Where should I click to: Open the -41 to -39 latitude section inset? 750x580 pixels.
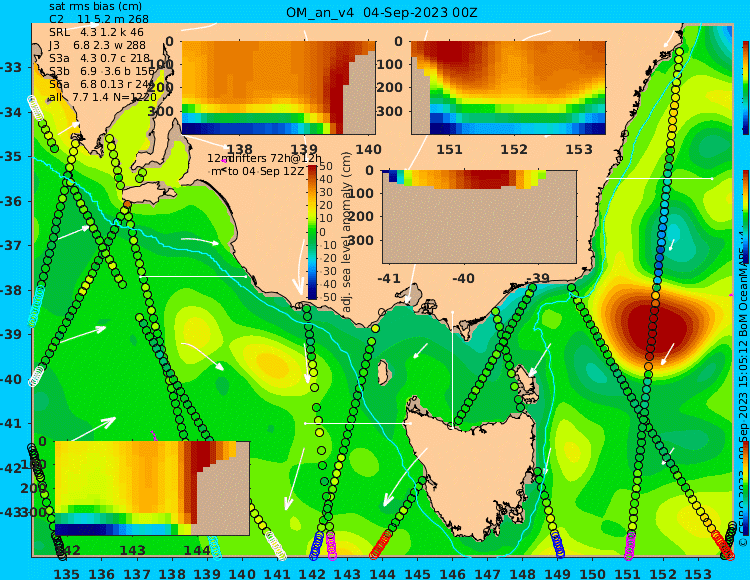point(479,217)
